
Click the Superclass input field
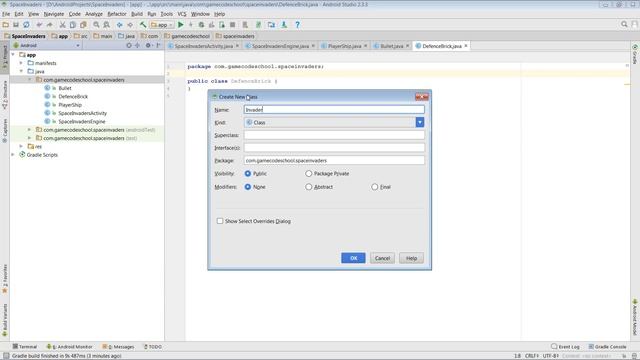334,135
